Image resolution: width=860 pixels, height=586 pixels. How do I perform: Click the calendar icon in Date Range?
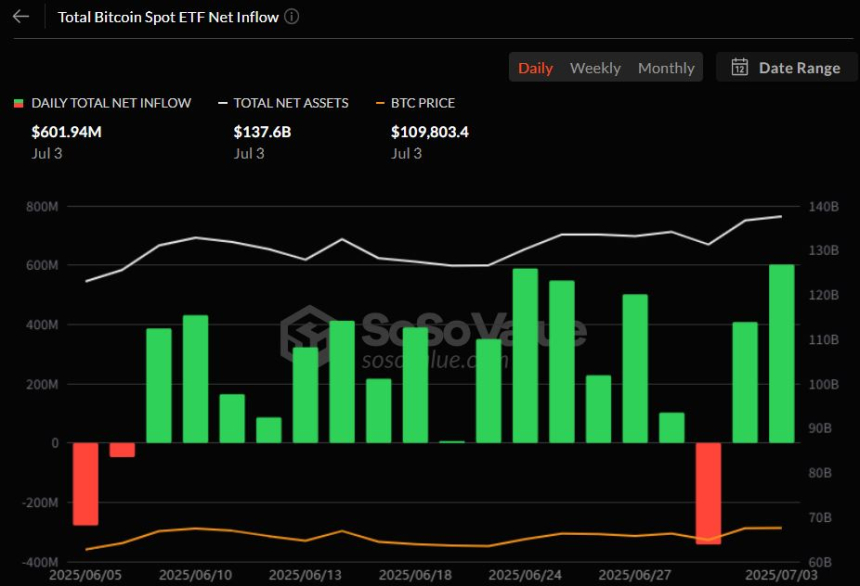[740, 68]
